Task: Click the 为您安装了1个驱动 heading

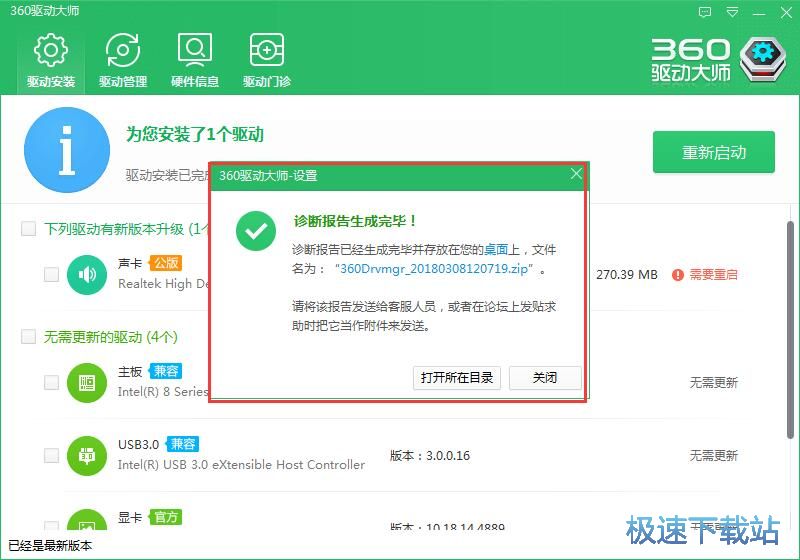Action: 195,134
